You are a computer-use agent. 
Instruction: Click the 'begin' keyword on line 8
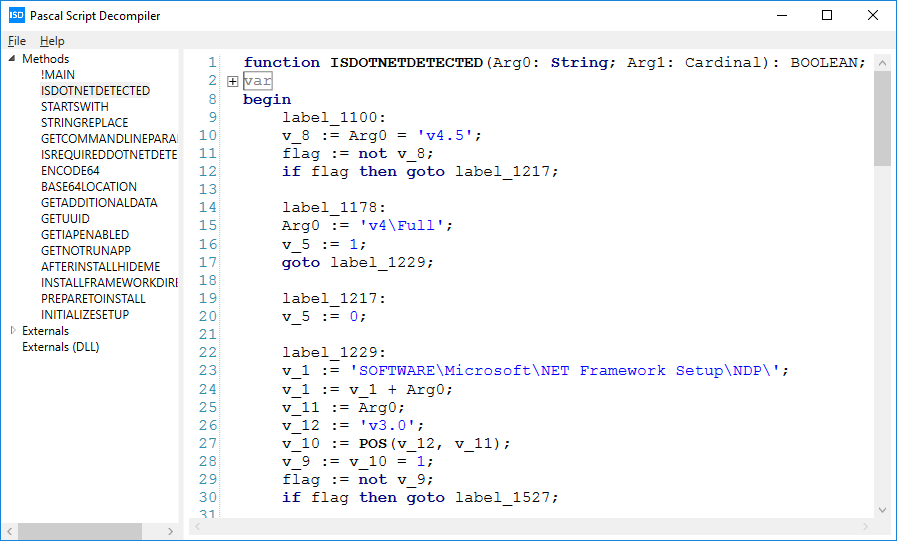coord(267,100)
